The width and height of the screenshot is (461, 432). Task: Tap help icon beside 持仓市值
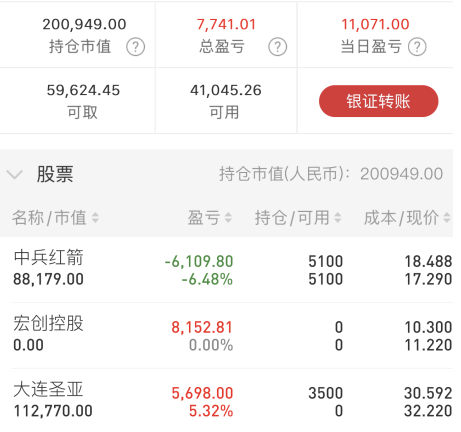135,47
